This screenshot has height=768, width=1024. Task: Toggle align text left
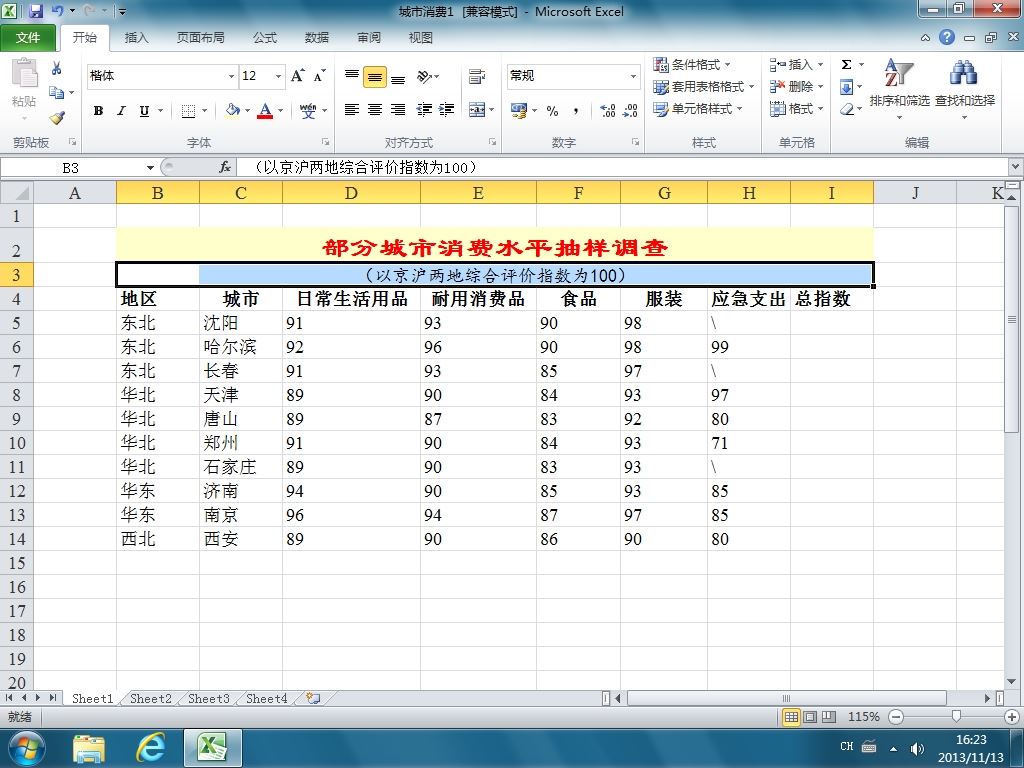coord(352,110)
